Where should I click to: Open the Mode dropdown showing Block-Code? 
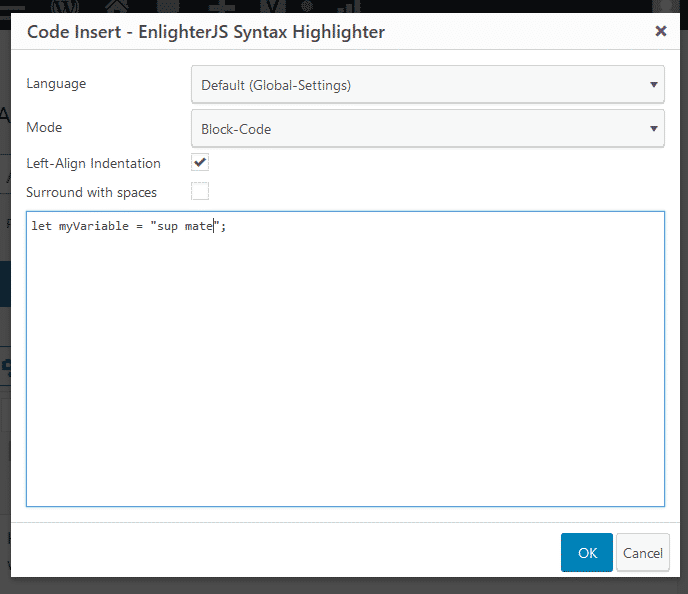428,129
